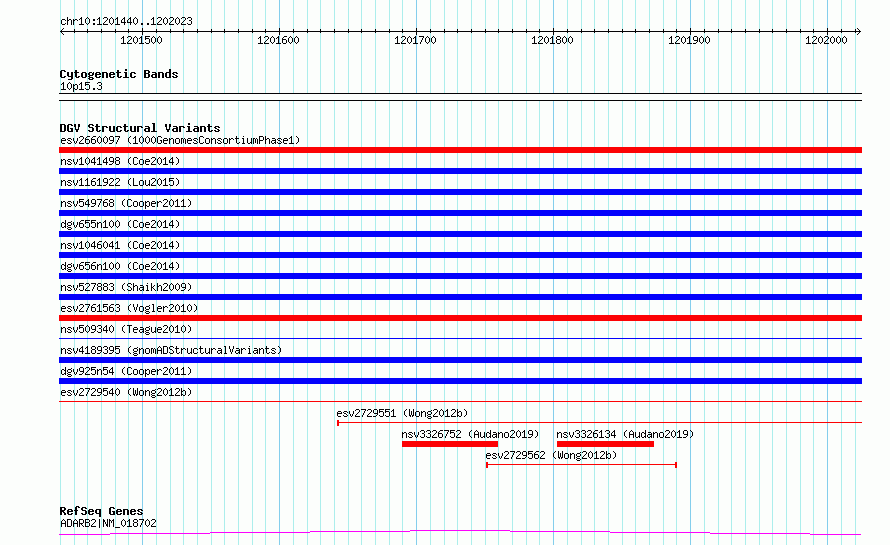Screen dimensions: 890x545
Task: Click the ruler at position 1201600
Action: (278, 40)
